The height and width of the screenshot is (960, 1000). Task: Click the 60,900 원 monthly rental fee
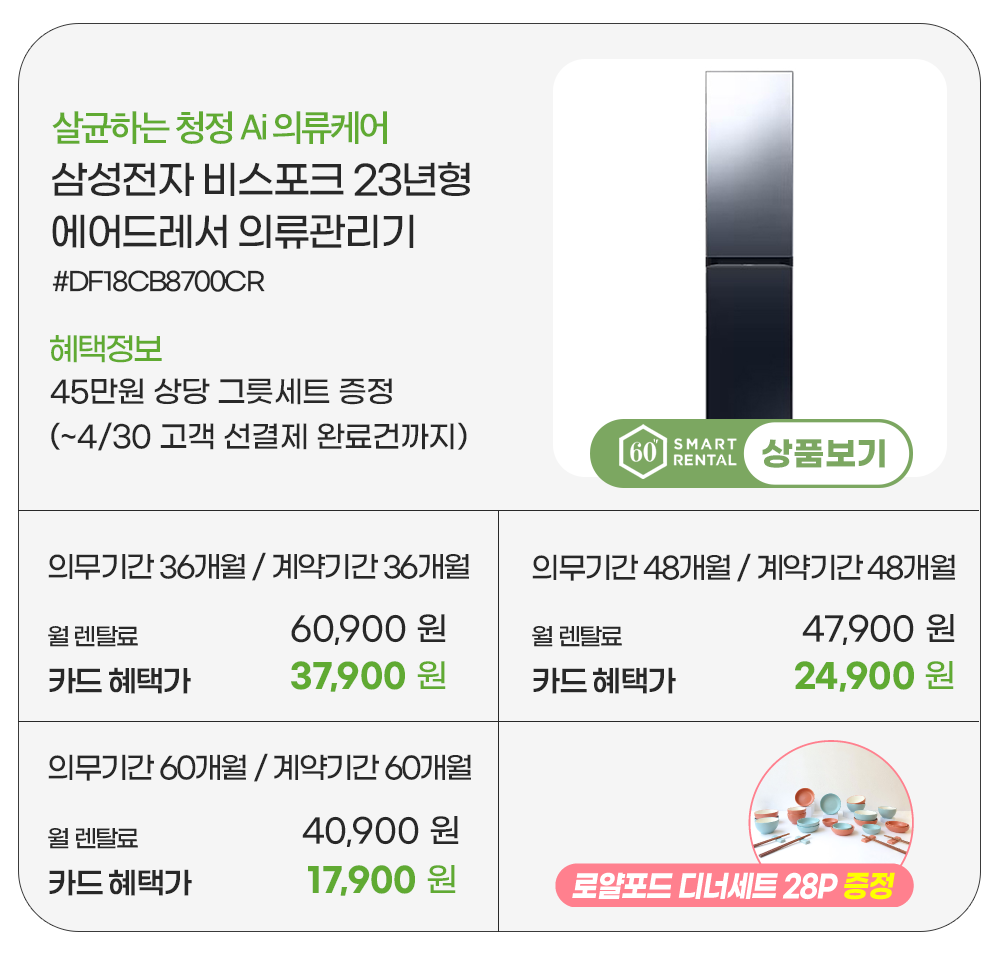click(367, 630)
